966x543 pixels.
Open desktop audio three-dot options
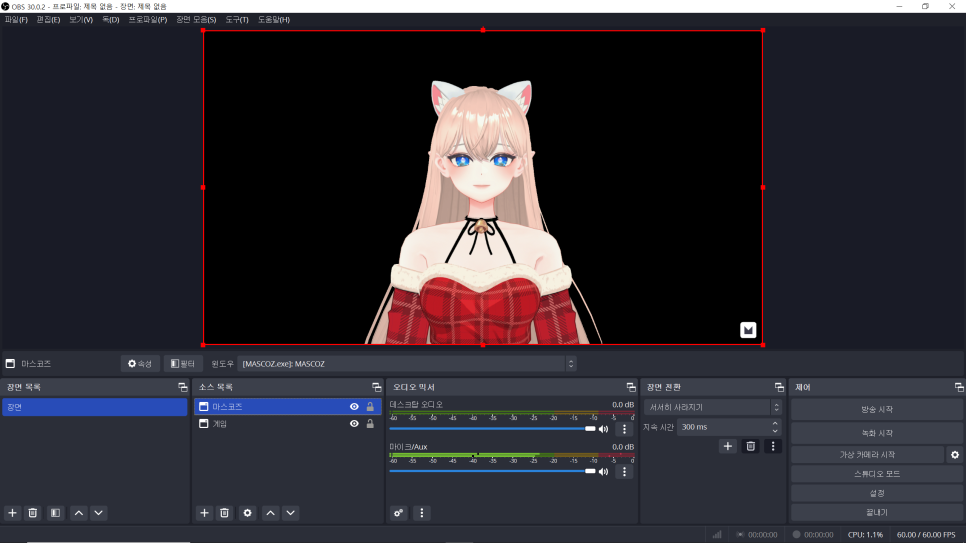624,429
